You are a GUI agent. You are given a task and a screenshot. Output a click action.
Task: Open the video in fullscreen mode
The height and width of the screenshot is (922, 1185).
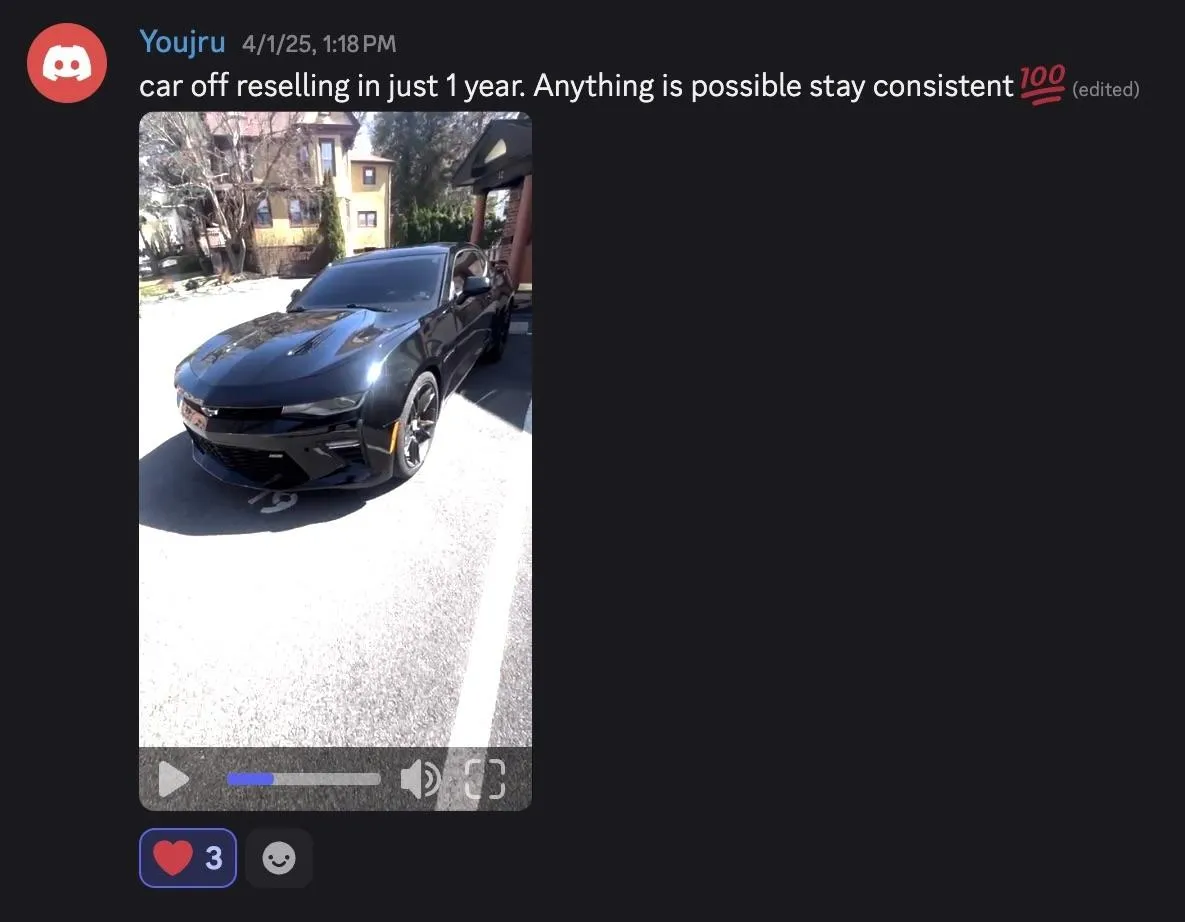(x=484, y=779)
